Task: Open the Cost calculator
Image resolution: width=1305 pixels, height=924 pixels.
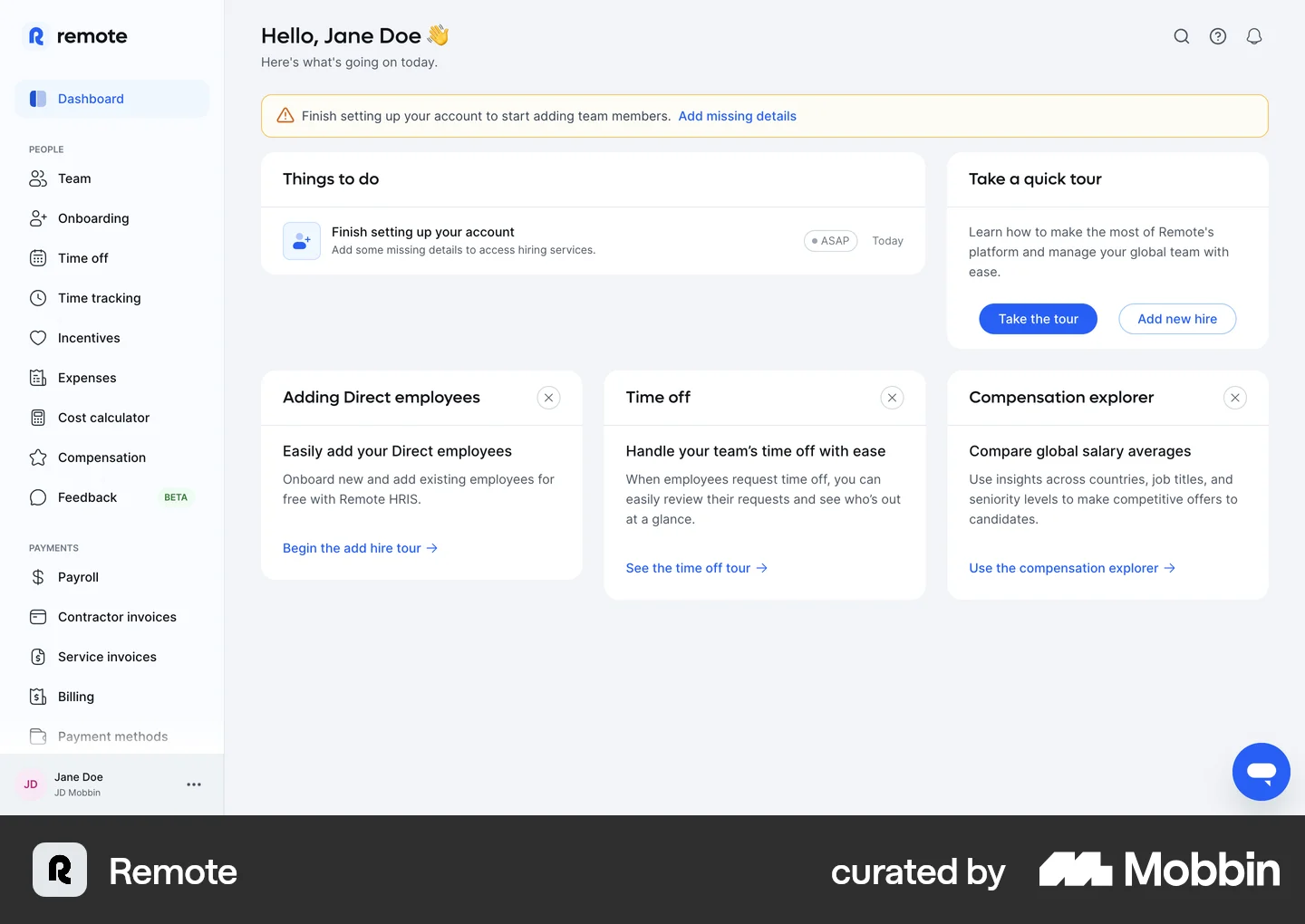Action: pos(111,418)
